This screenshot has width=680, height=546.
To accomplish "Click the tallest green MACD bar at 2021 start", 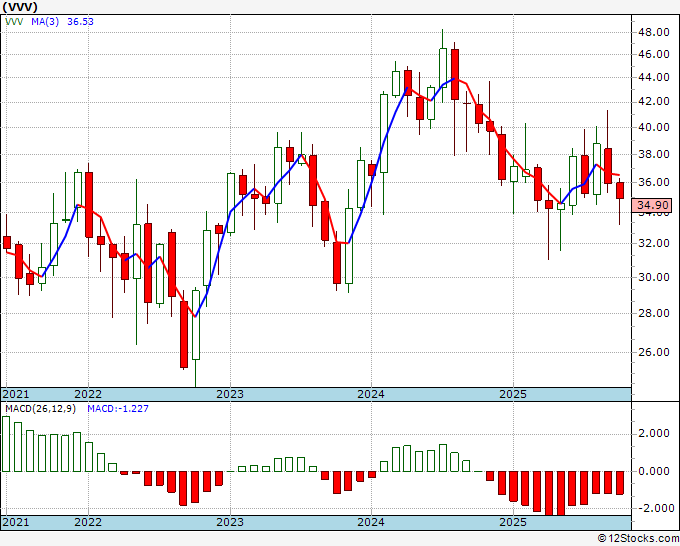I will coord(6,444).
